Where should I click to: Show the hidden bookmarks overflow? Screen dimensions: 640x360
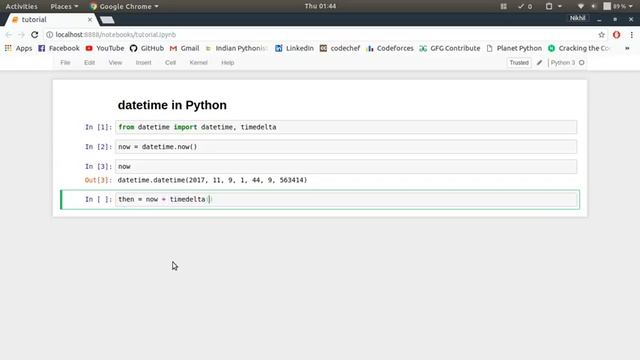(627, 48)
